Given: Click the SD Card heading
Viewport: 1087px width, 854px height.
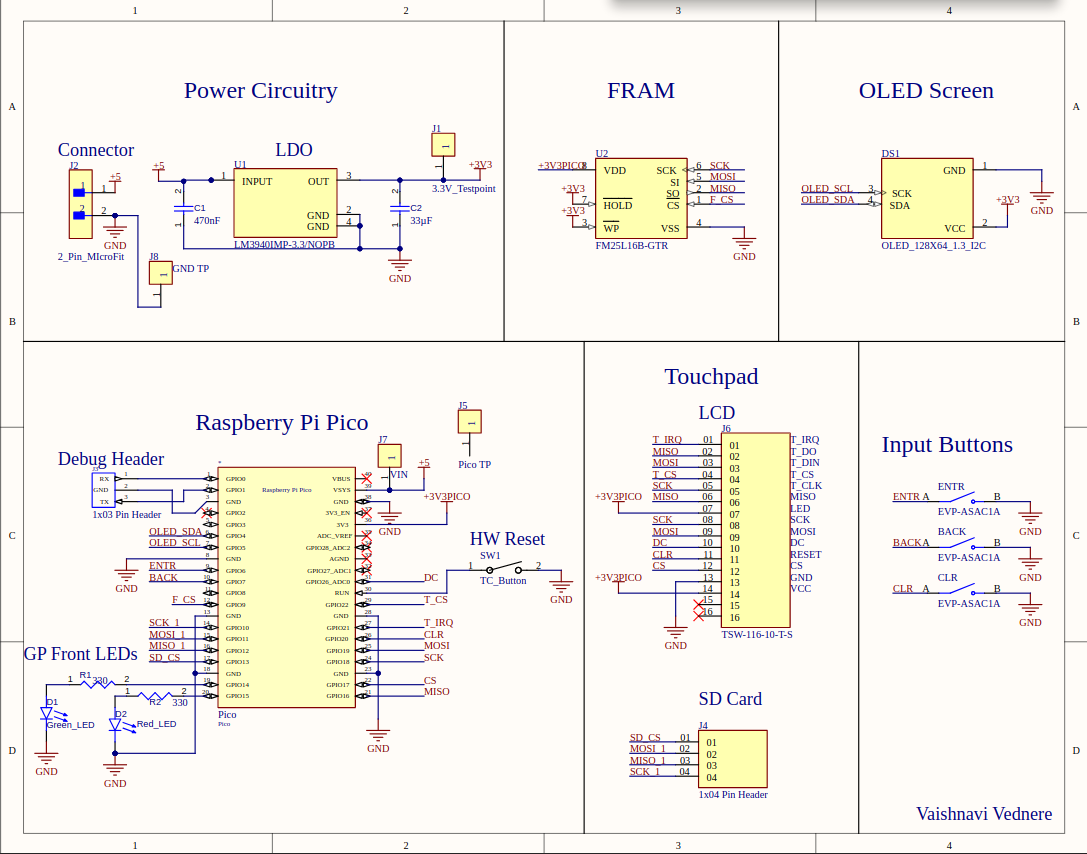Looking at the screenshot, I should coord(730,699).
